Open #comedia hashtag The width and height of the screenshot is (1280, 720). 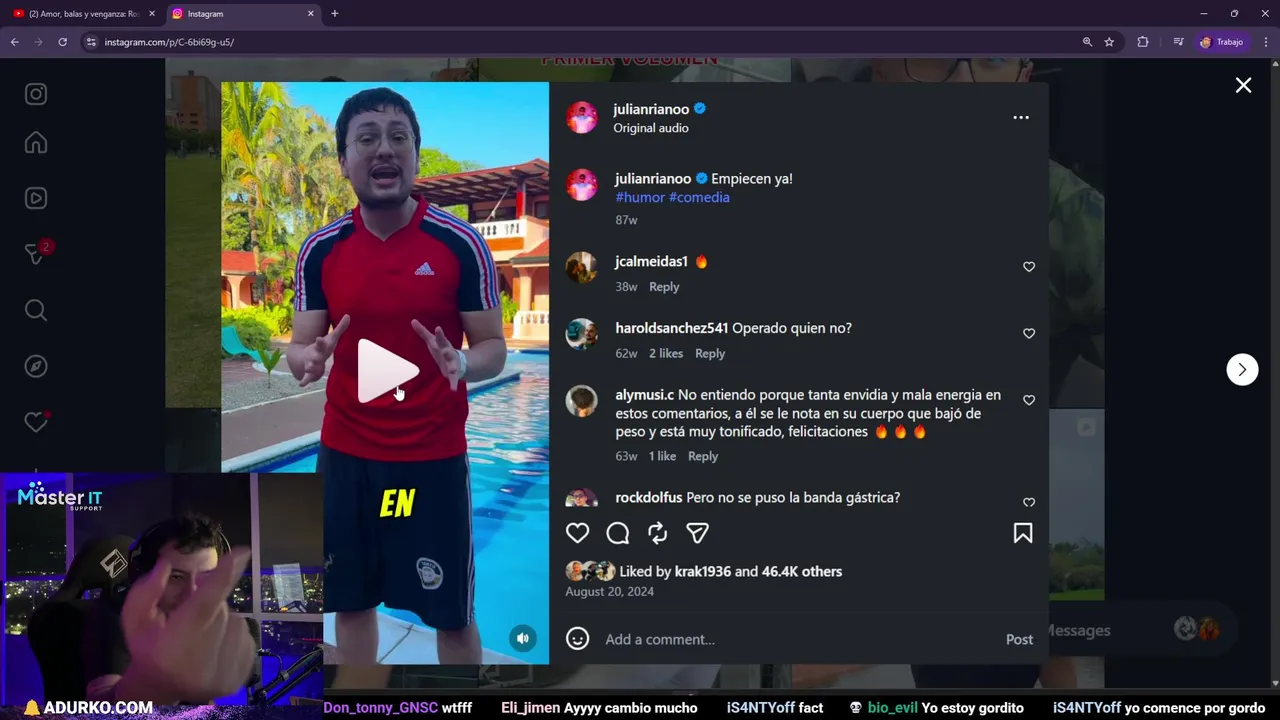(699, 197)
